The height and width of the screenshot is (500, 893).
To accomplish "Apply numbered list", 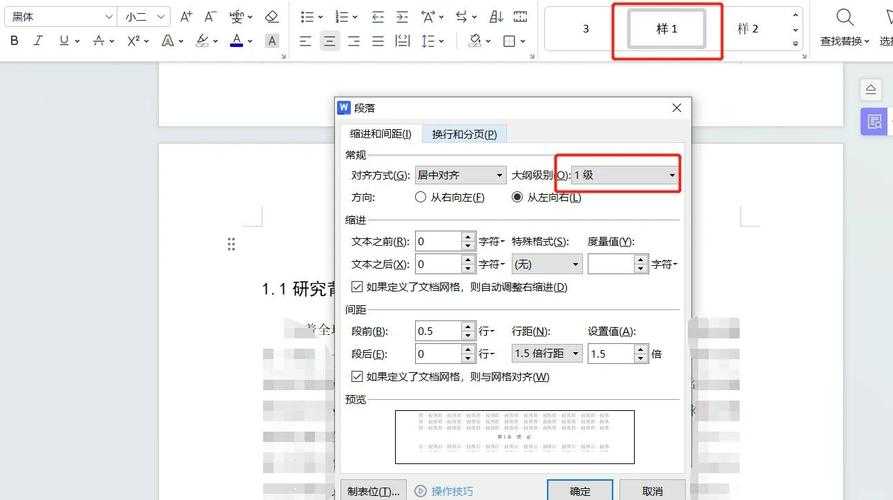I will pyautogui.click(x=342, y=17).
